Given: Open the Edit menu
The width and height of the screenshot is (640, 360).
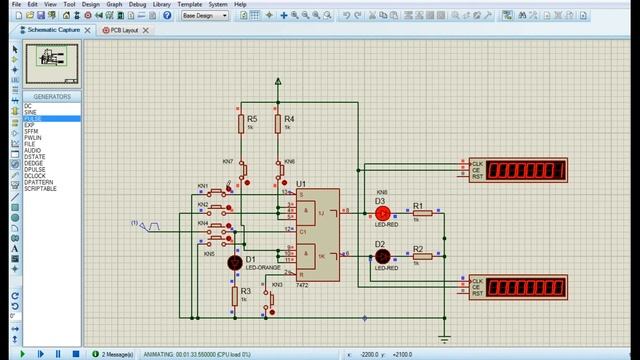Looking at the screenshot, I should pos(33,4).
